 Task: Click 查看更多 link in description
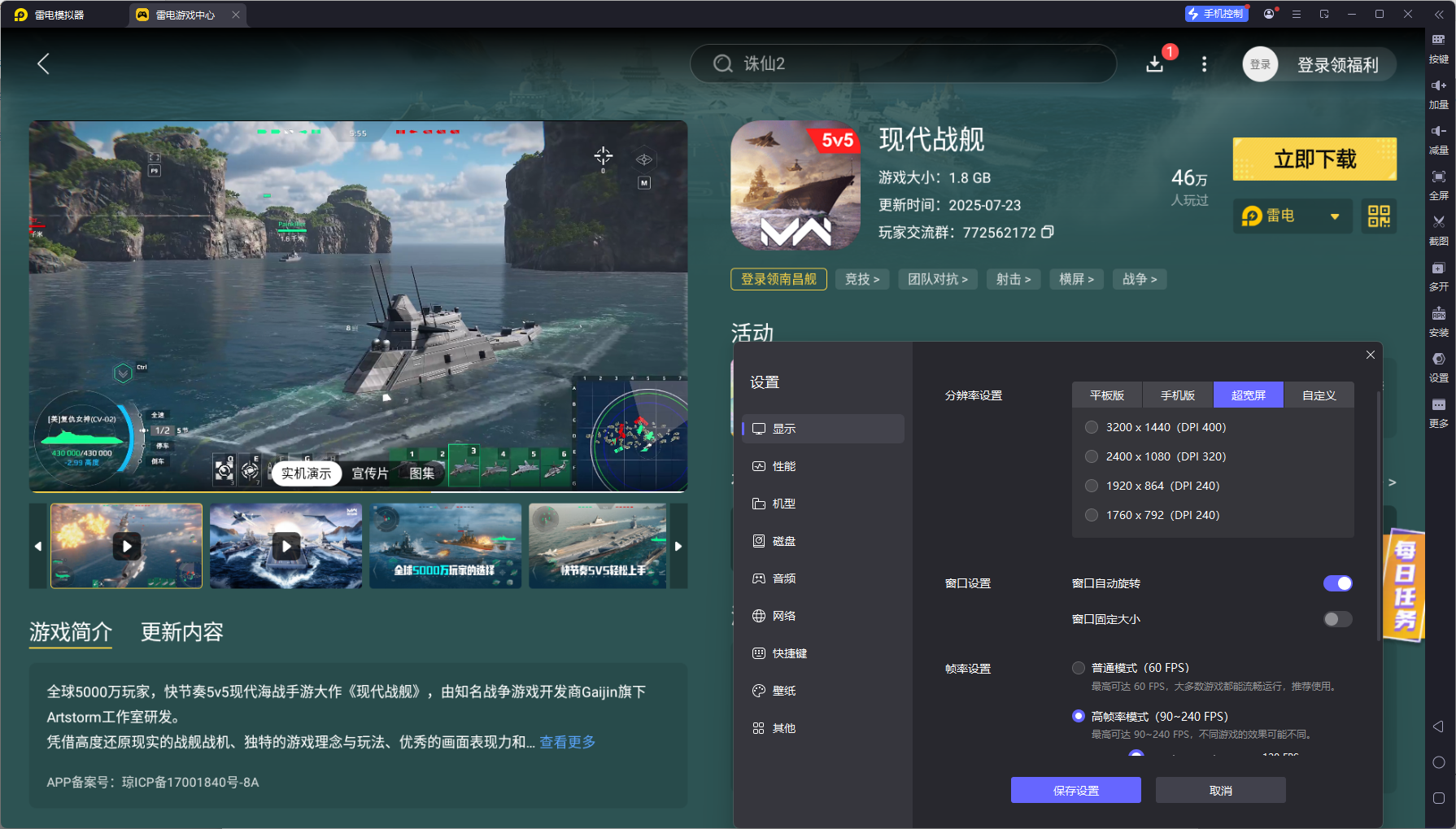[568, 742]
